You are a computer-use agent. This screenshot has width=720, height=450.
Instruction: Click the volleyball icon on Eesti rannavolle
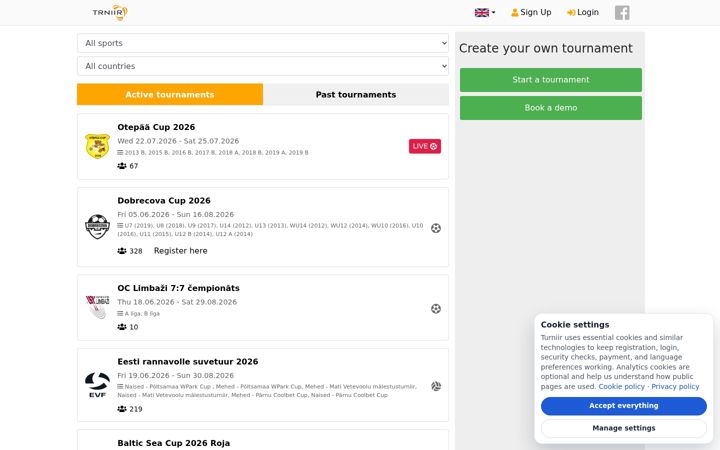tap(436, 386)
